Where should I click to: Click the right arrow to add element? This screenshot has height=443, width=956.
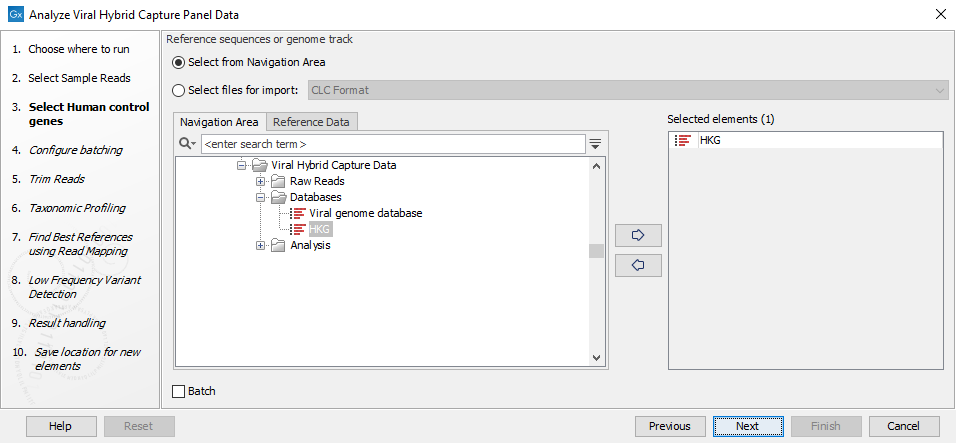point(638,236)
